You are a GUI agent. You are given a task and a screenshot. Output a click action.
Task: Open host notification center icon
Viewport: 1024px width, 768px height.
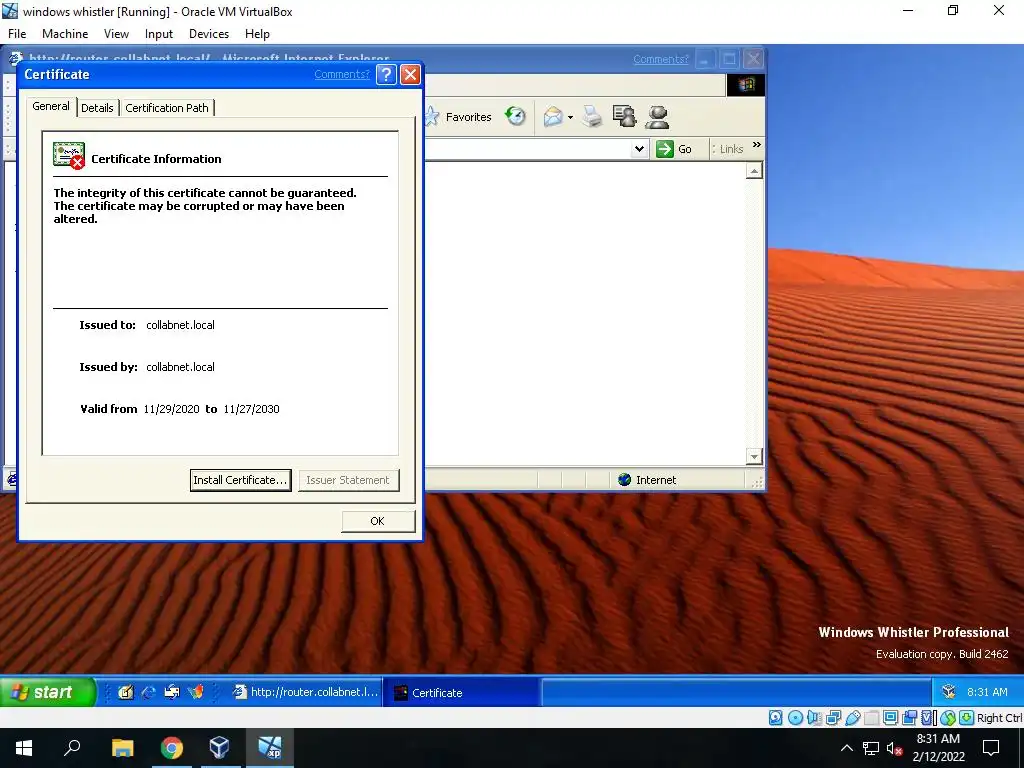point(991,748)
